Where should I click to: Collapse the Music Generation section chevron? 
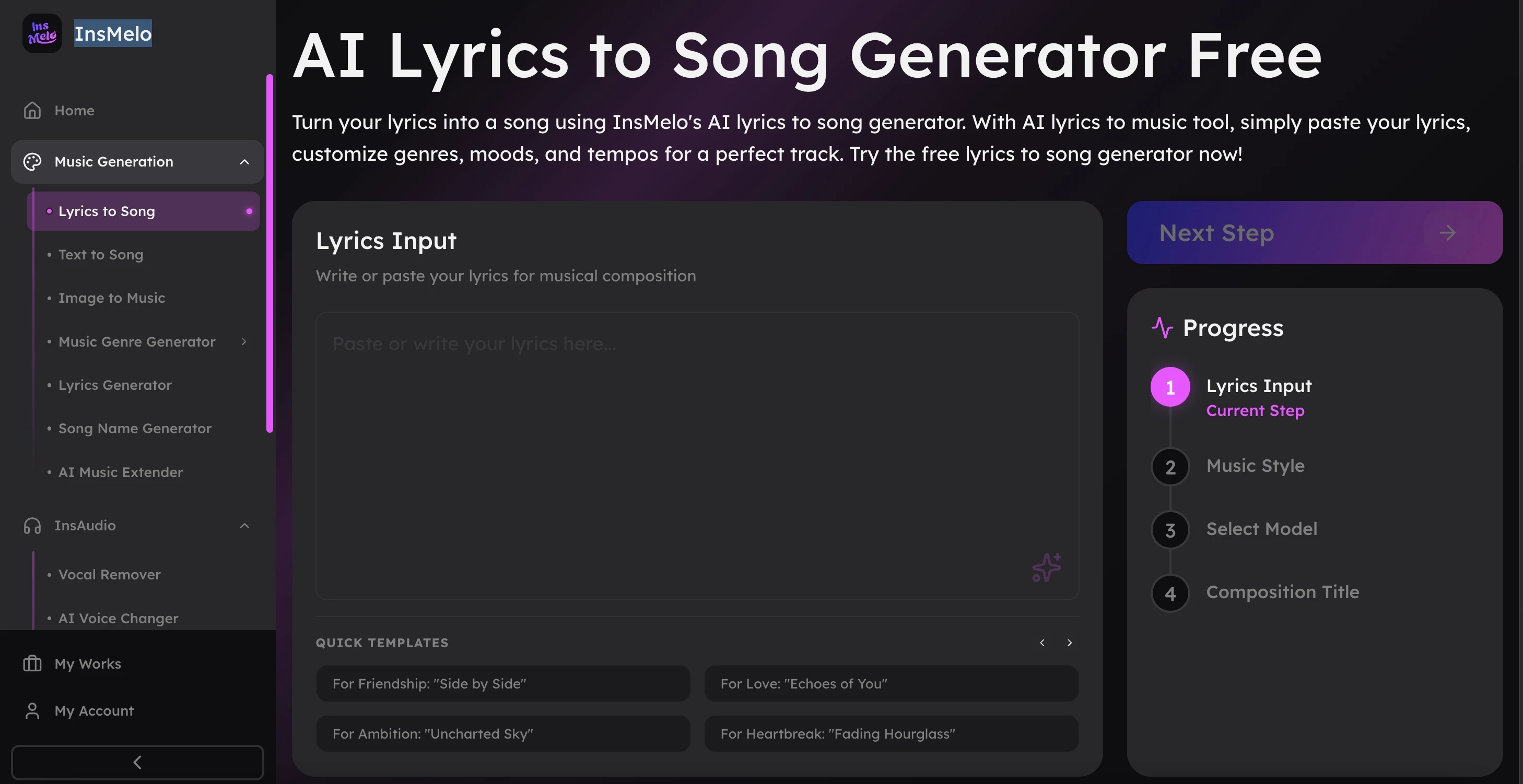tap(244, 162)
